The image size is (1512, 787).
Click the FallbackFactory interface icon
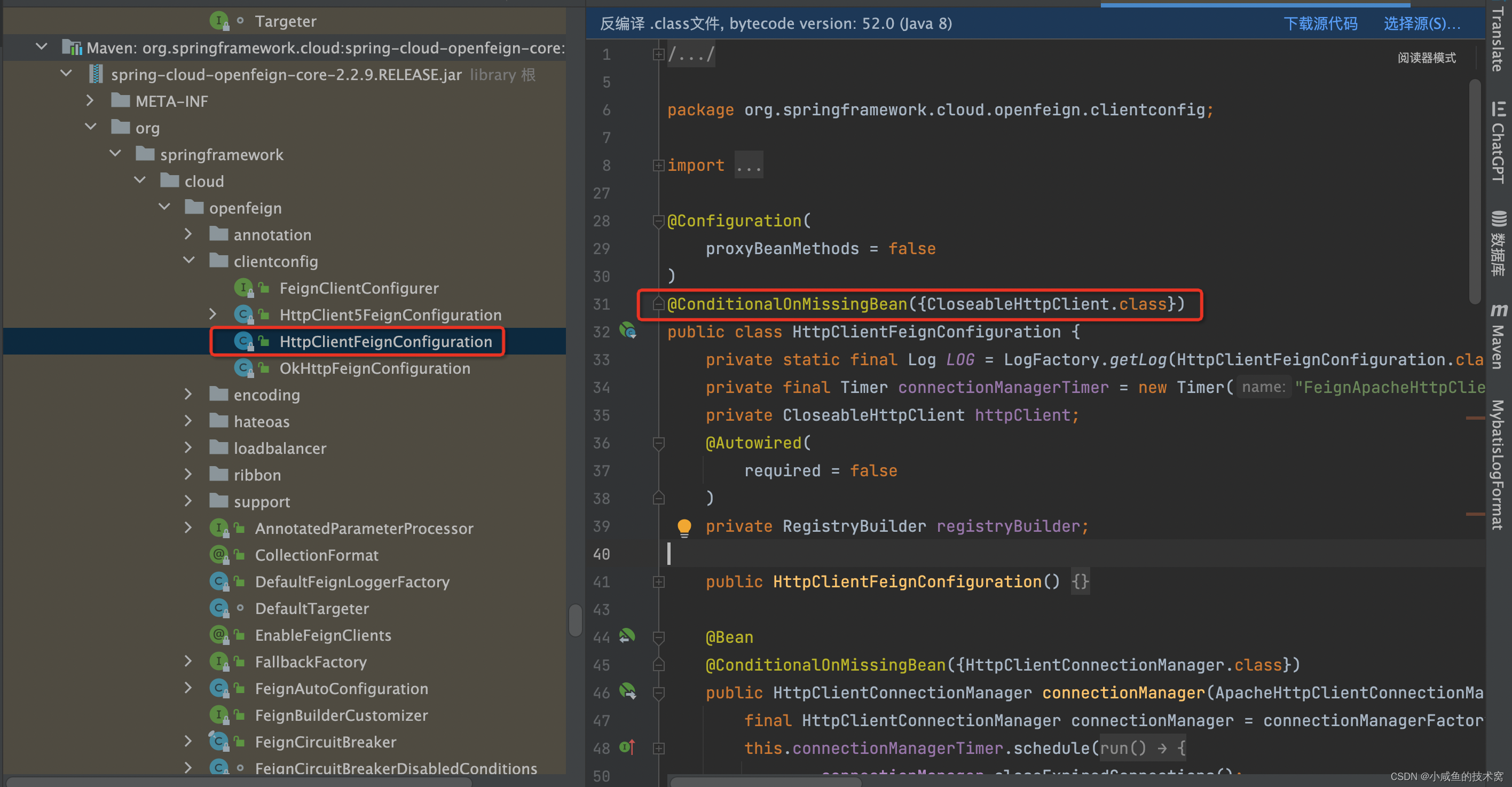click(x=218, y=662)
